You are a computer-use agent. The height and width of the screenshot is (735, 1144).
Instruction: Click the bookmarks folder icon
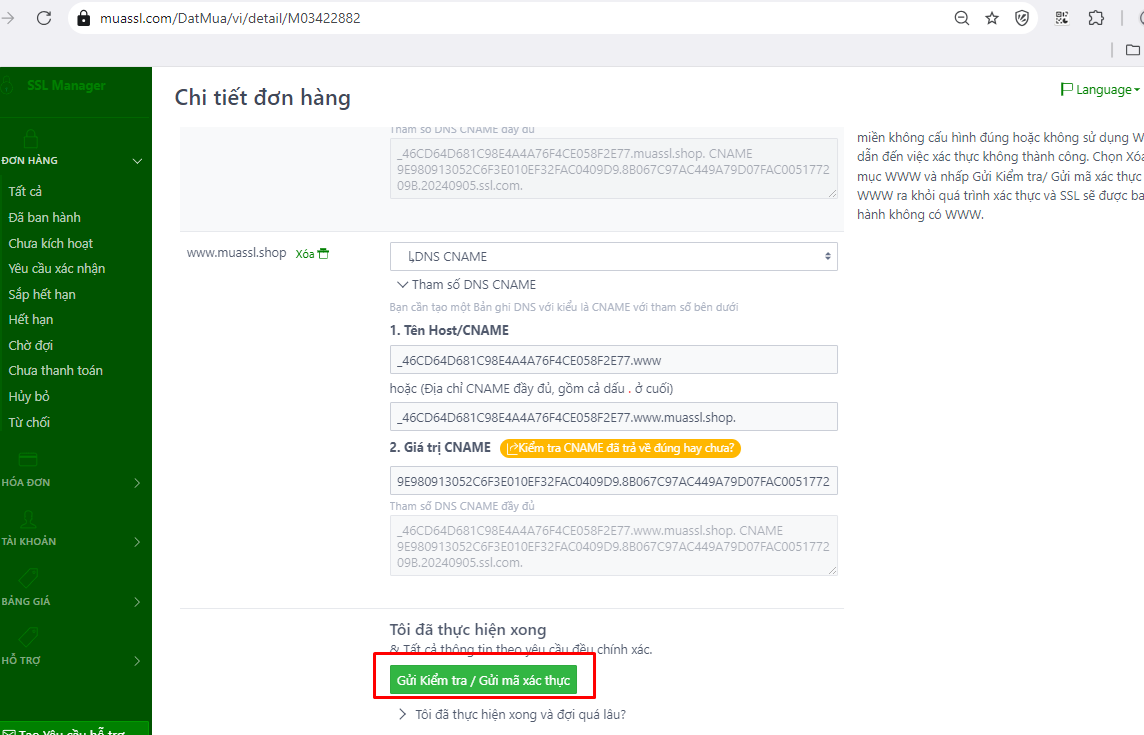click(x=1132, y=50)
